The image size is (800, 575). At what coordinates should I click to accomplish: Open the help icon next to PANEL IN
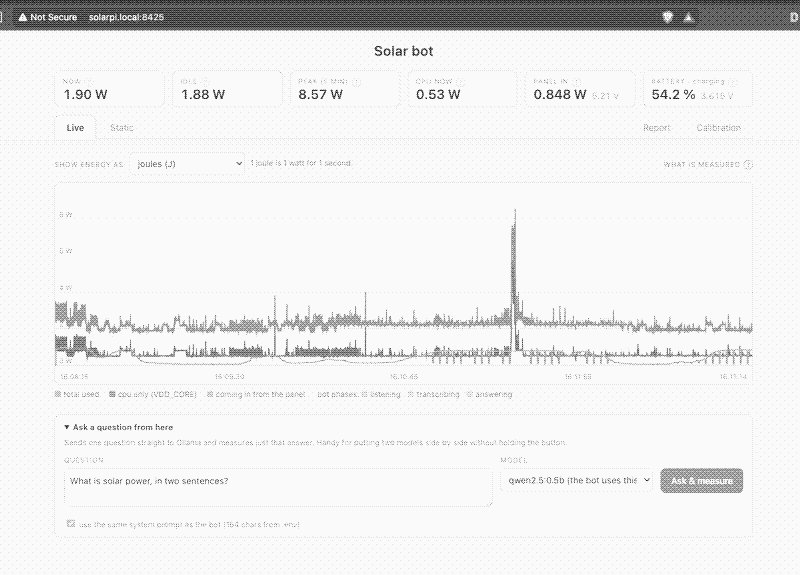[577, 82]
